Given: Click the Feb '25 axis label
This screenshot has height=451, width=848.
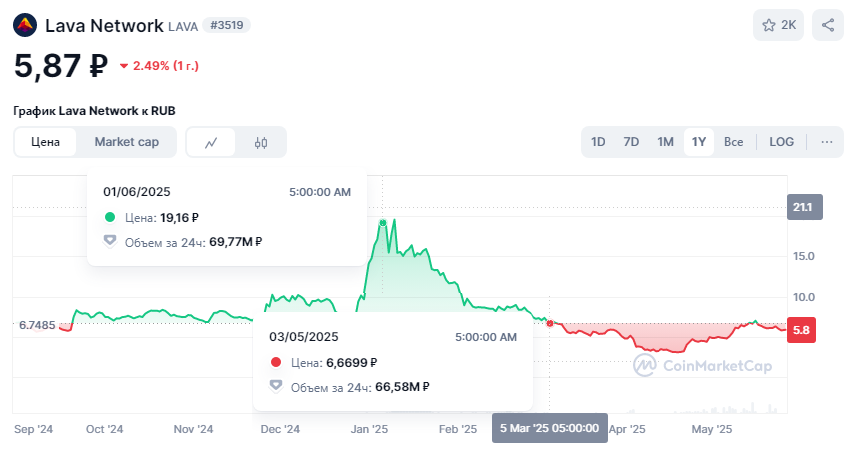Looking at the screenshot, I should coord(458,429).
